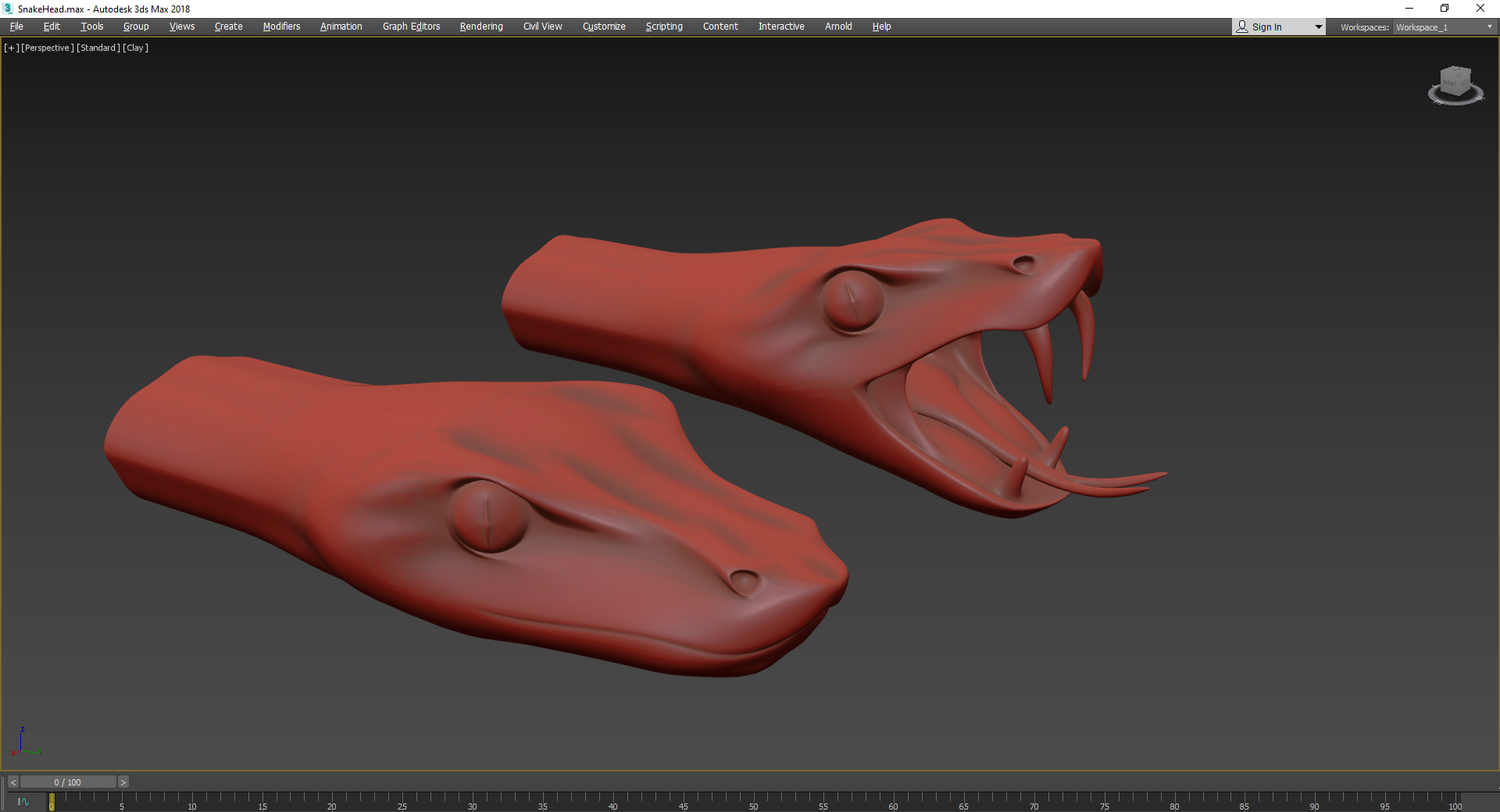Open the [Standard] viewport quality label
The height and width of the screenshot is (812, 1500).
coord(98,48)
